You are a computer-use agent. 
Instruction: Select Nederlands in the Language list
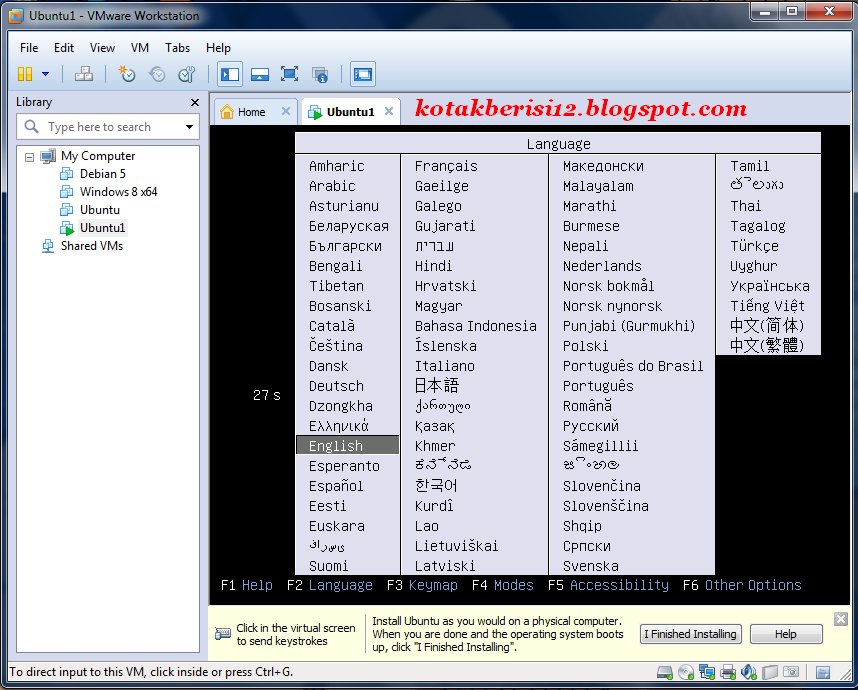[602, 266]
